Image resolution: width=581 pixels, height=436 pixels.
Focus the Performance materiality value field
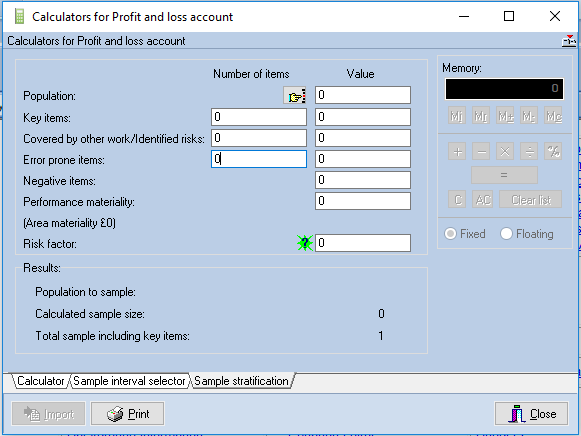pyautogui.click(x=363, y=201)
